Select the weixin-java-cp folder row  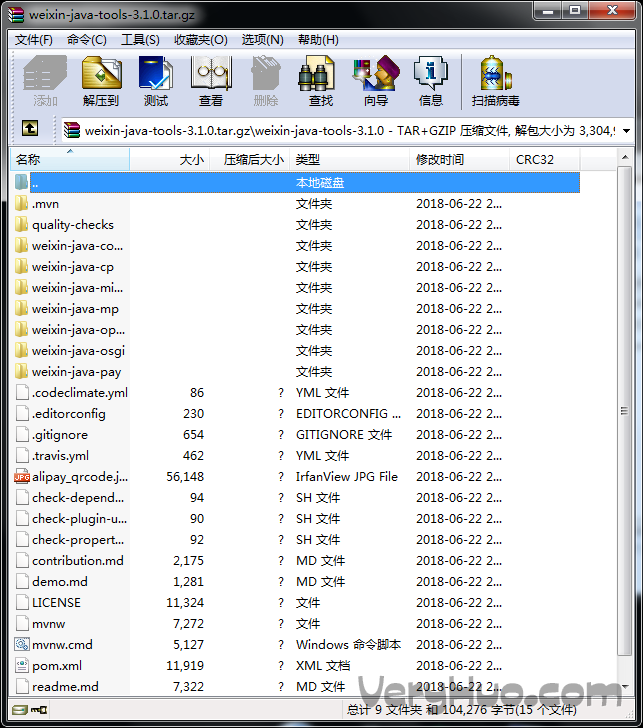click(x=297, y=266)
